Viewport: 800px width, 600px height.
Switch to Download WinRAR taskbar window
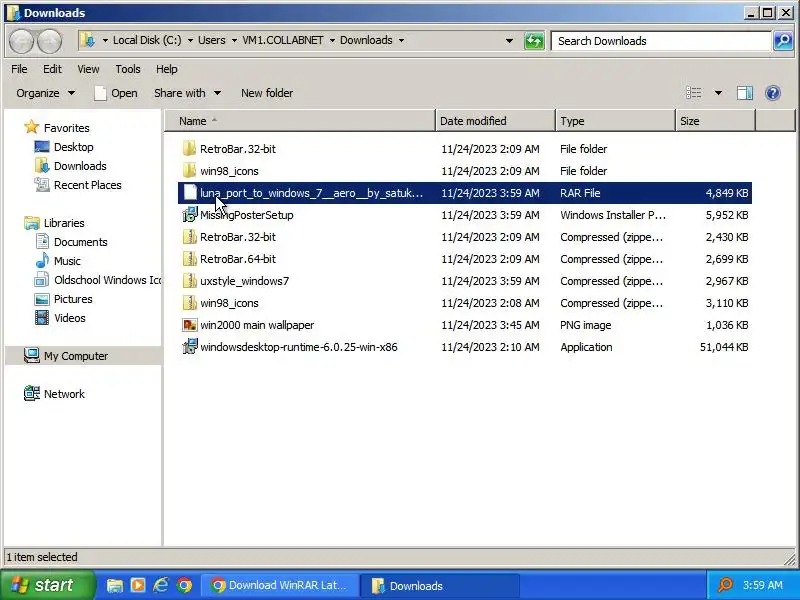pyautogui.click(x=280, y=585)
